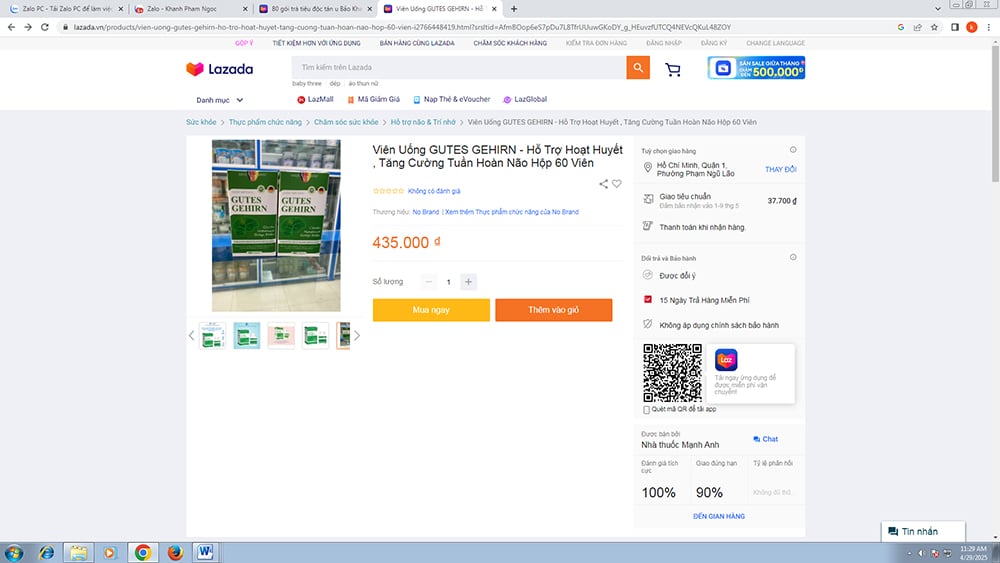Screen dimensions: 1000x563
Task: Click the Windows Start button
Action: [13, 552]
